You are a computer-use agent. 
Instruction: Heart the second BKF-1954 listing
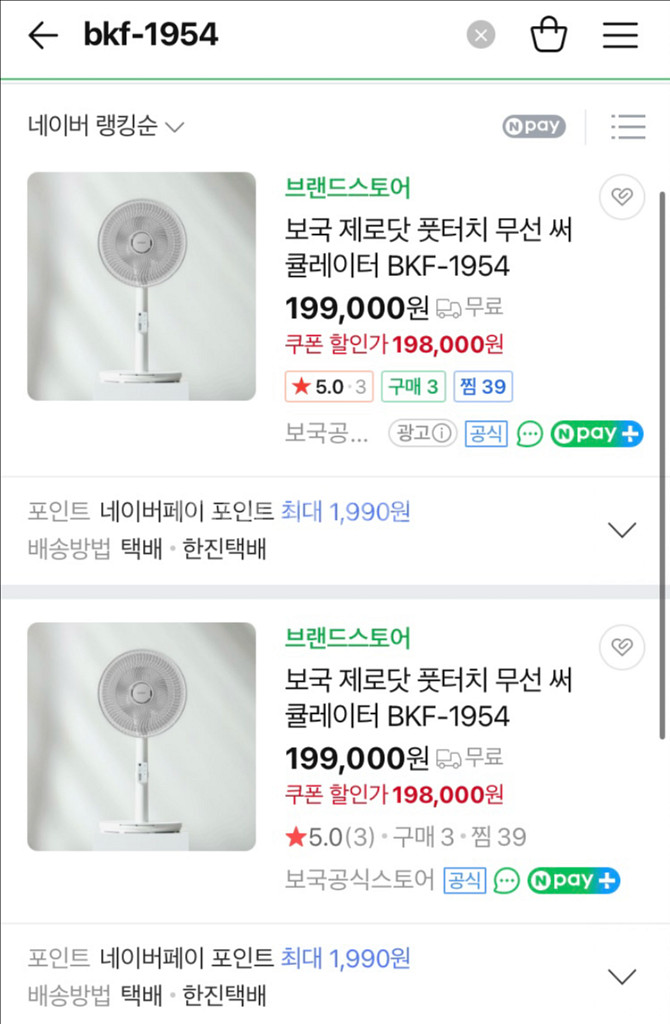click(x=621, y=647)
